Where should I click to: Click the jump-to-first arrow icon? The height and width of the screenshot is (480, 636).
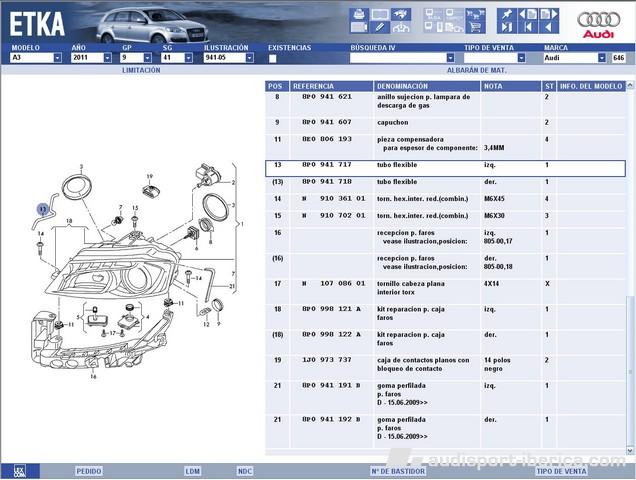528,28
